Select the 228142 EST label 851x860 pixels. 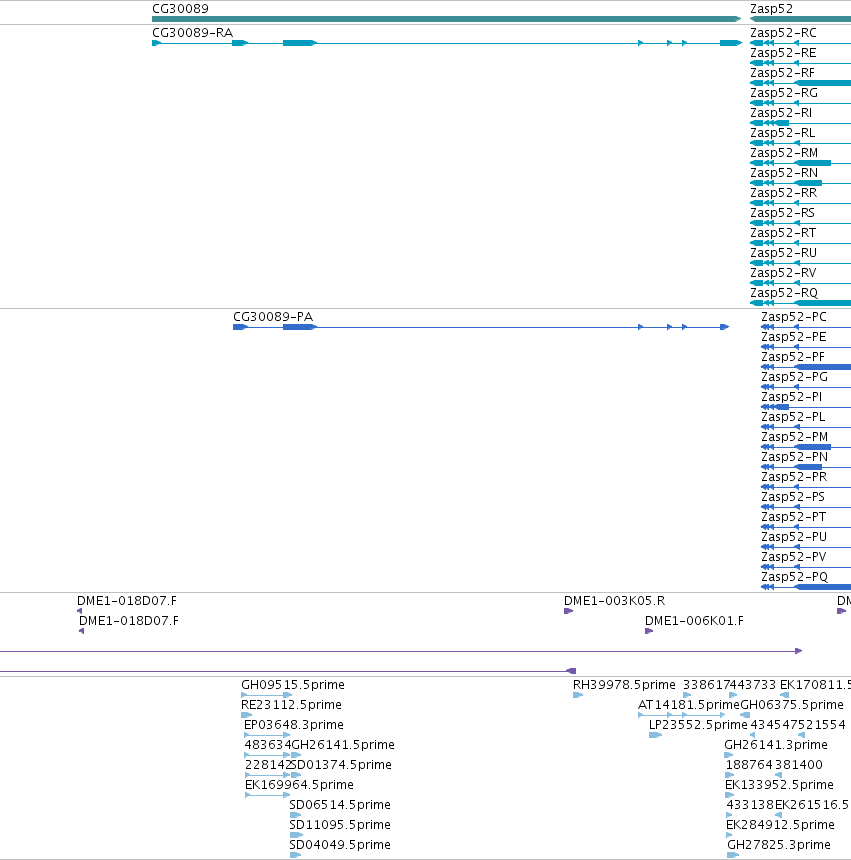[x=268, y=765]
